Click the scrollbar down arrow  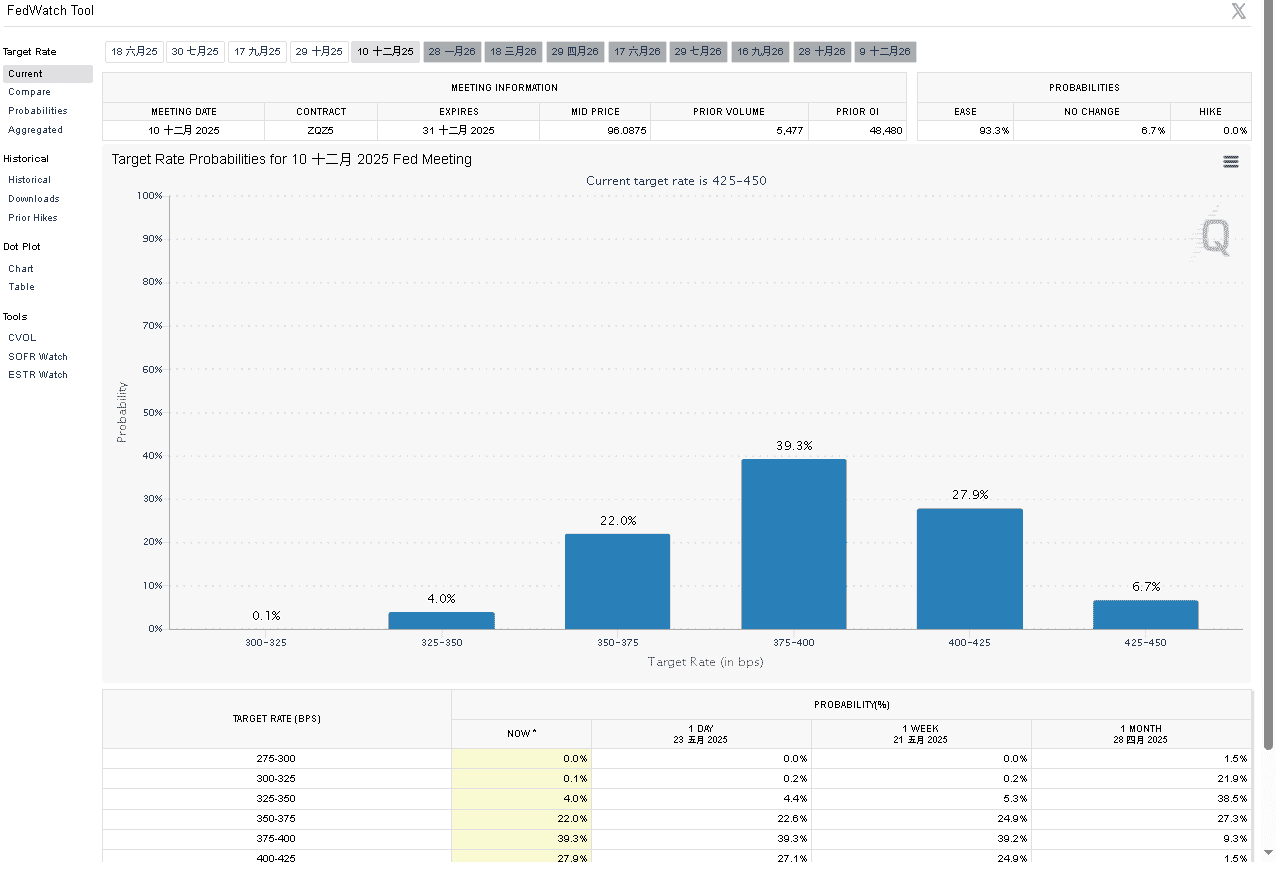pos(1269,853)
